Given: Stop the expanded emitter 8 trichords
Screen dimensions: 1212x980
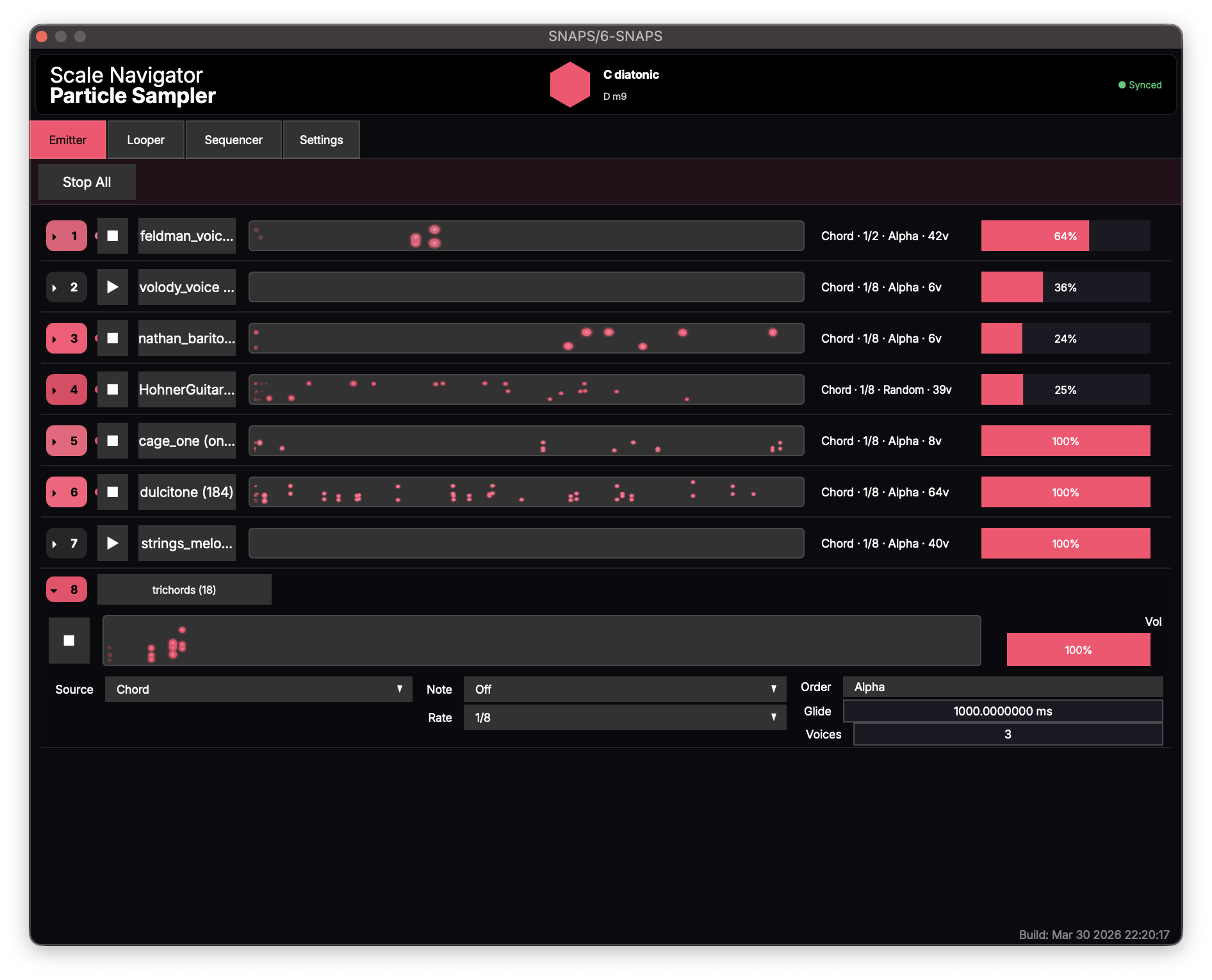Looking at the screenshot, I should click(69, 641).
